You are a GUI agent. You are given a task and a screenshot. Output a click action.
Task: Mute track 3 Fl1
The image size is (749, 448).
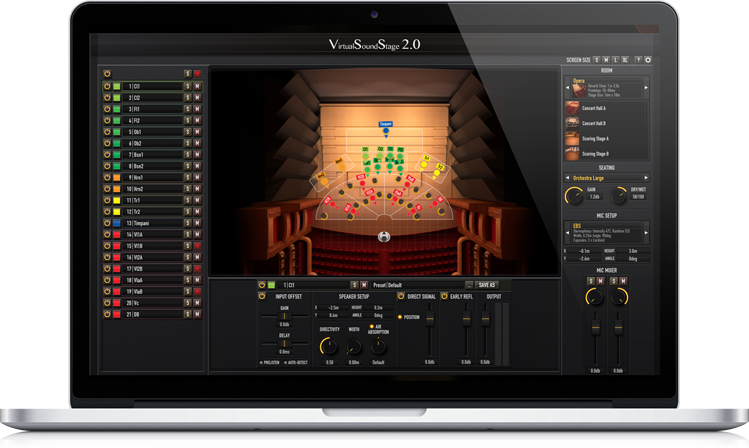click(197, 109)
